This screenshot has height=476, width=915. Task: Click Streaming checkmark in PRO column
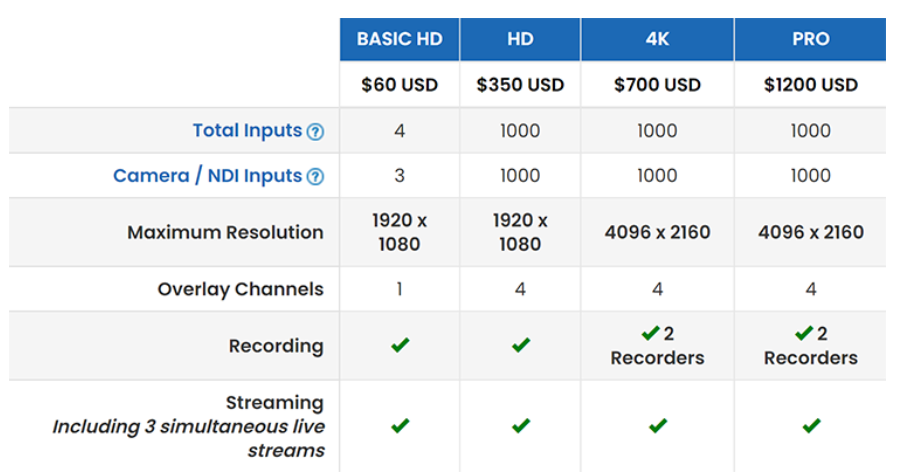[811, 426]
